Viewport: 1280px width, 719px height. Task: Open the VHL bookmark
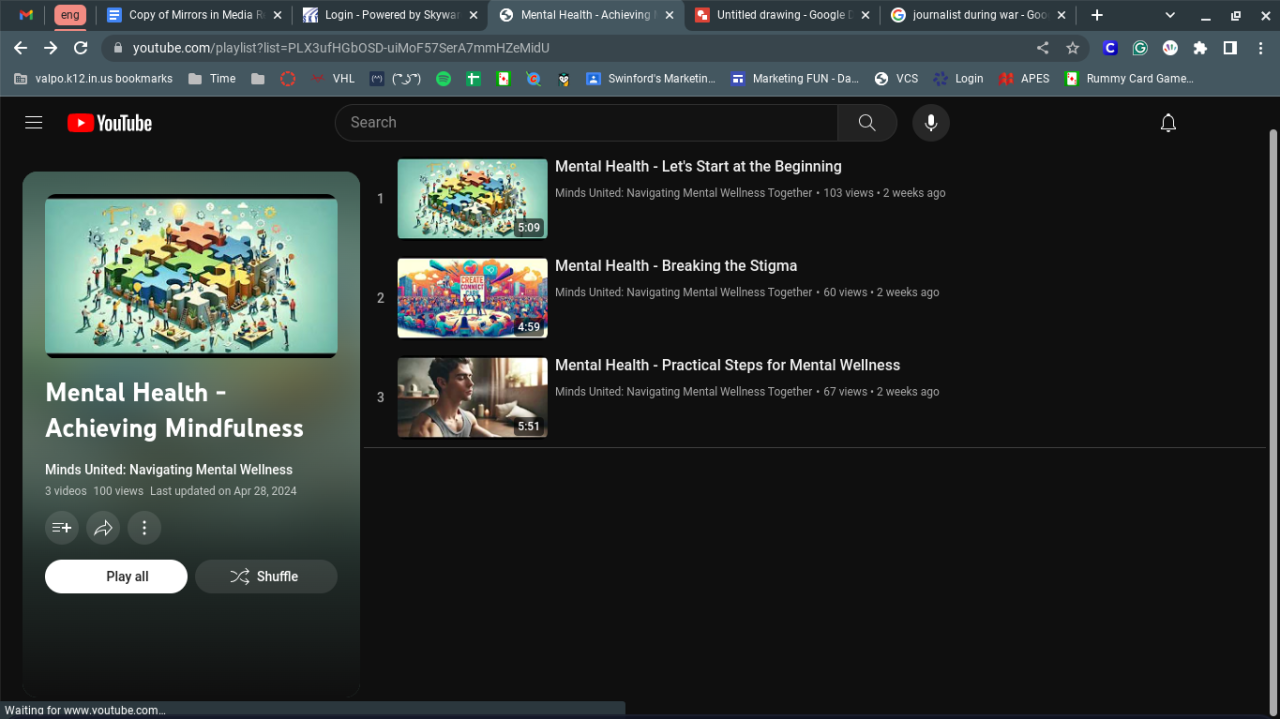(x=333, y=78)
